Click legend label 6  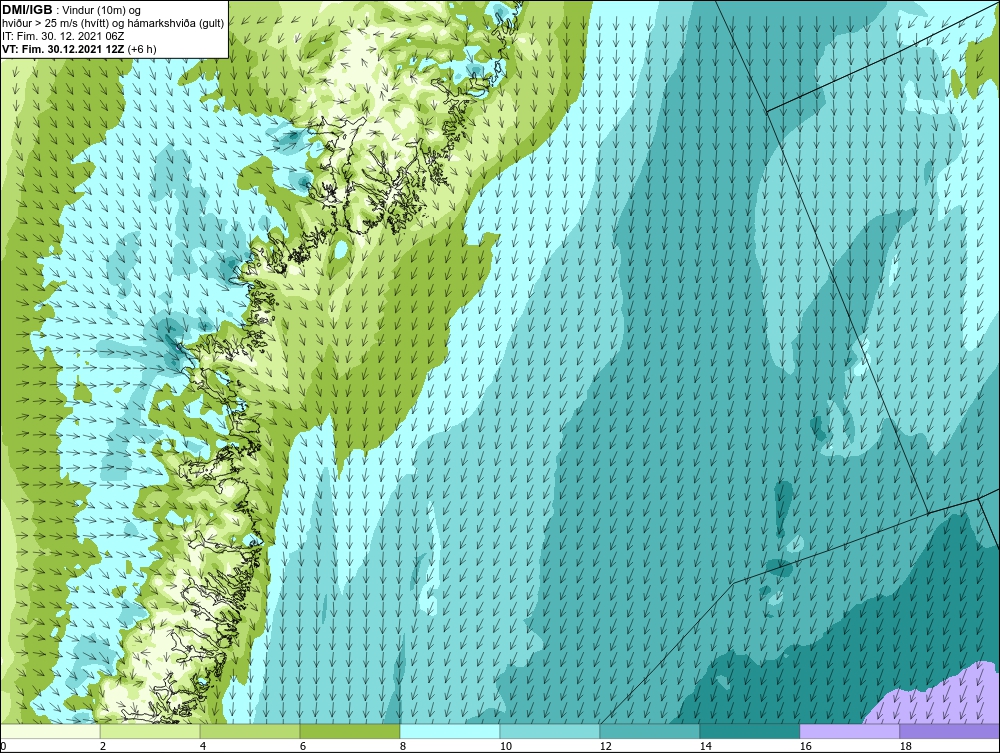[303, 746]
